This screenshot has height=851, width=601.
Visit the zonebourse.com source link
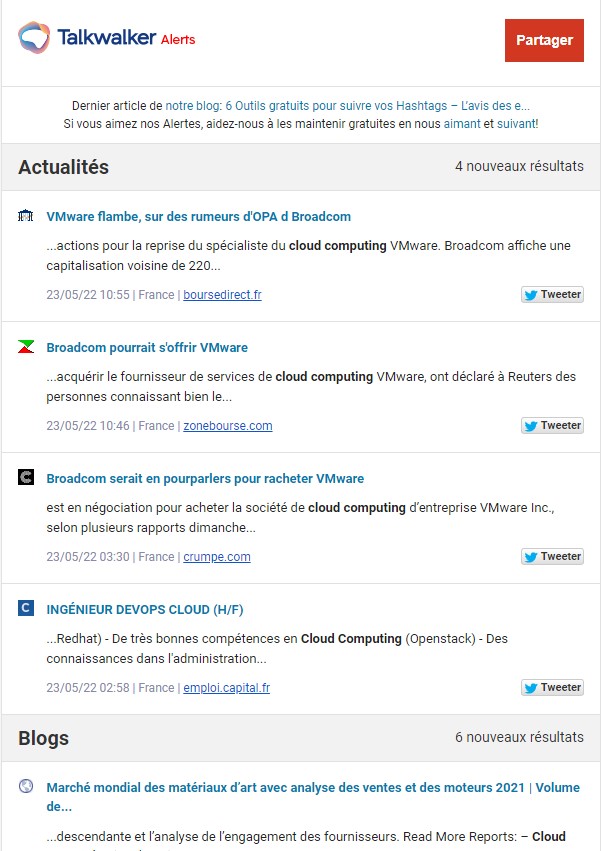pyautogui.click(x=227, y=426)
